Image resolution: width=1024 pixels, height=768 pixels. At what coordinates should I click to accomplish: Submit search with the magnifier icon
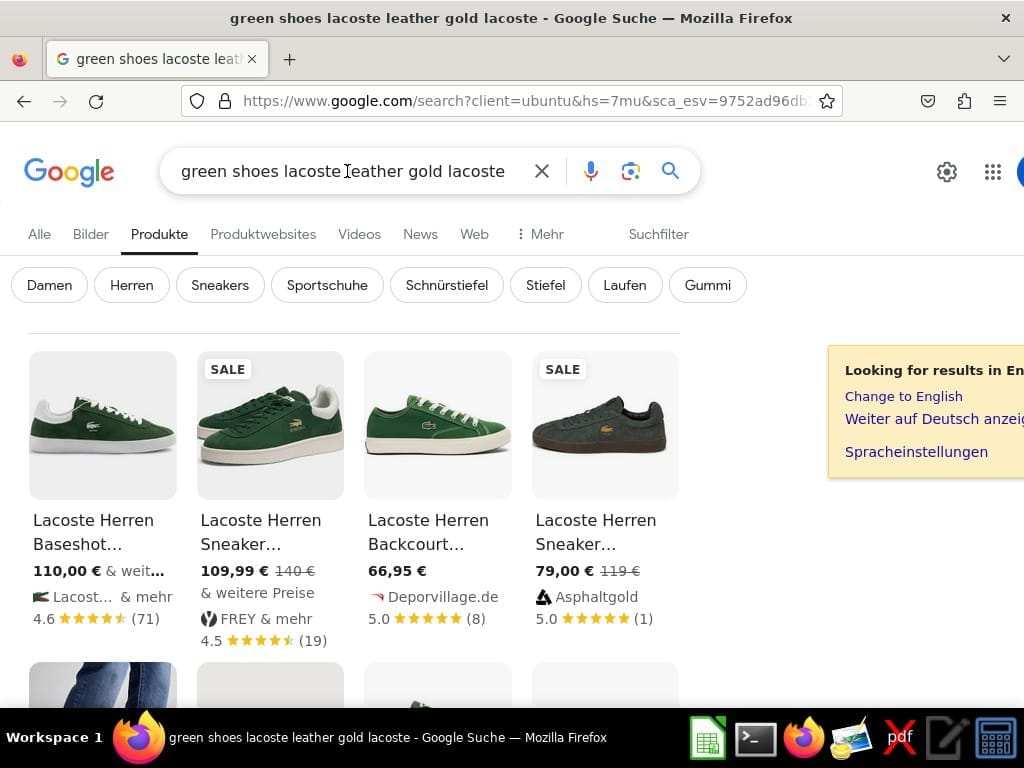coord(670,171)
